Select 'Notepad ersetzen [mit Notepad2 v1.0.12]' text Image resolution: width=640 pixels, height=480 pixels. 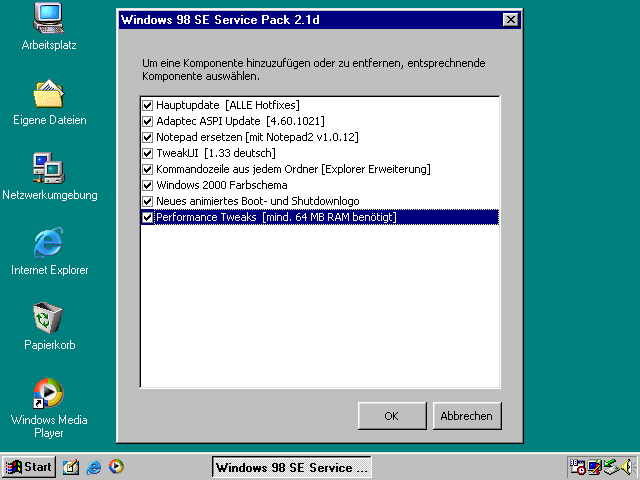257,137
